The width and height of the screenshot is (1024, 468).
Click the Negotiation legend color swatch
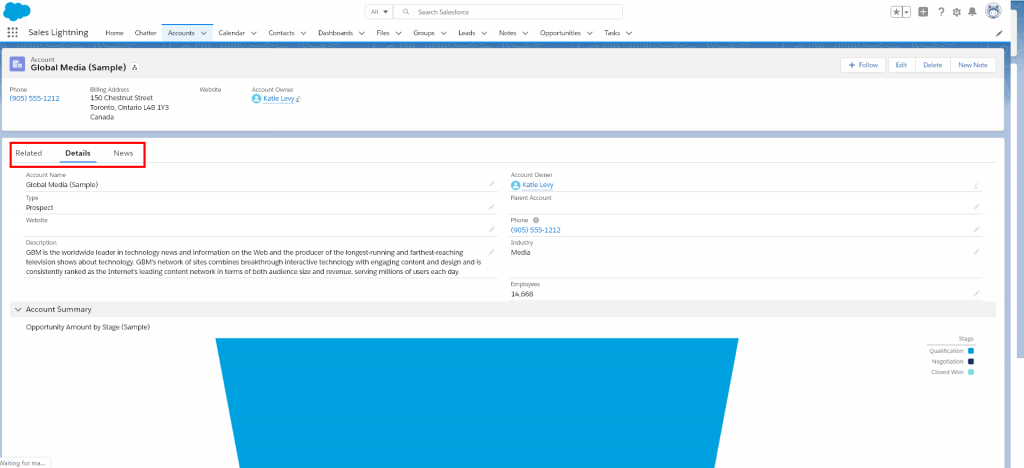971,362
